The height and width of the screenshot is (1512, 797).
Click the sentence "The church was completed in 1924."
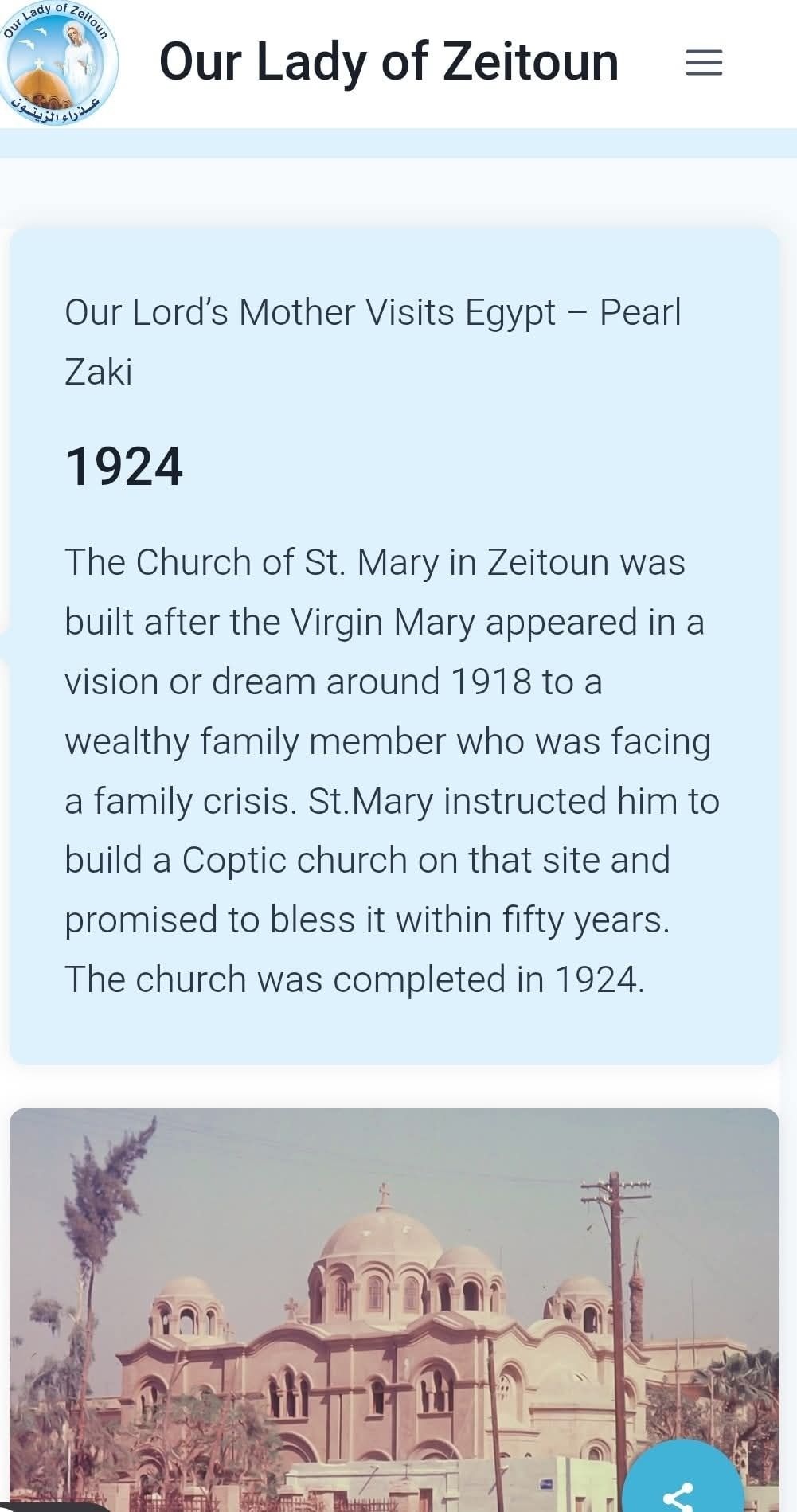tap(354, 979)
